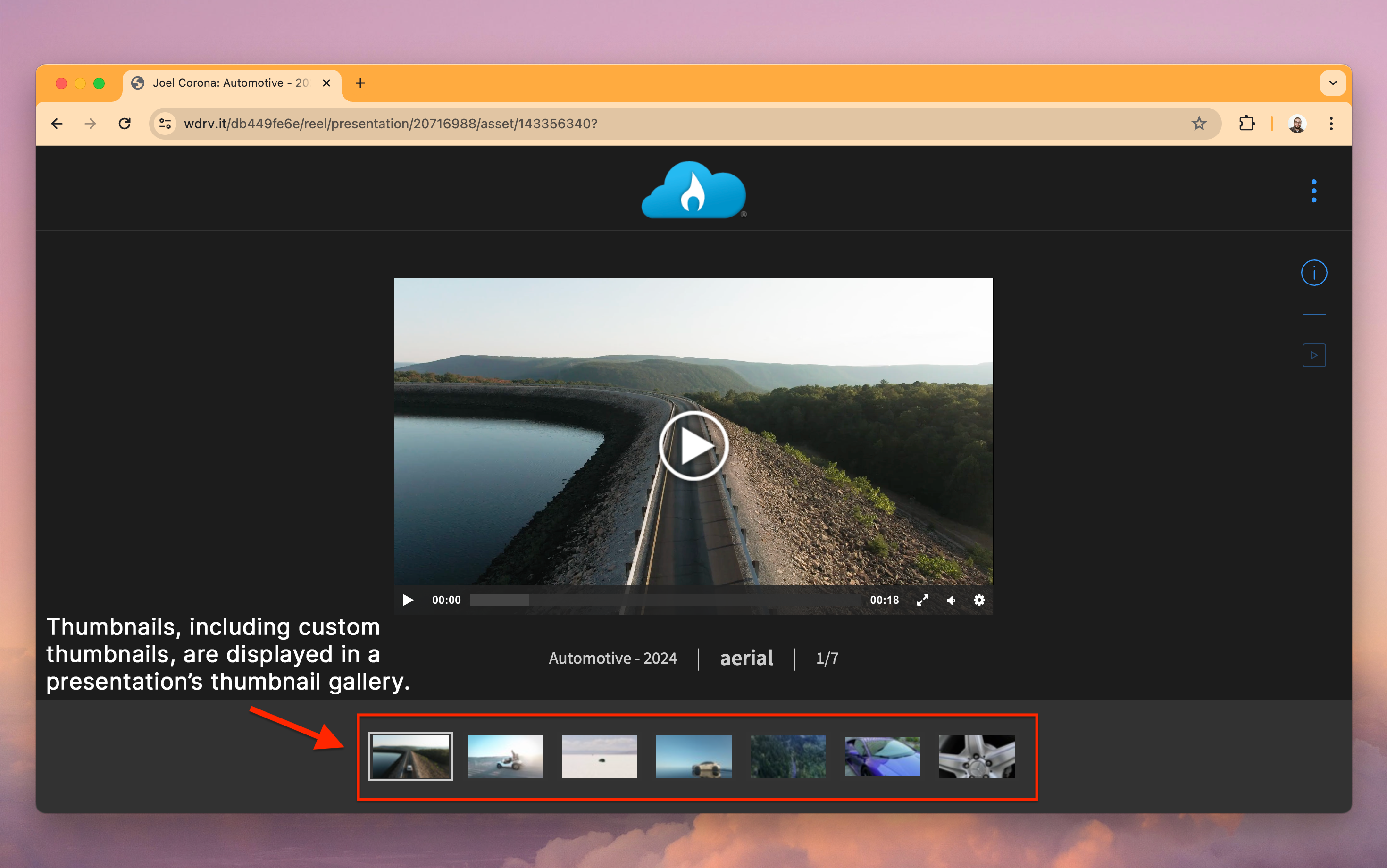Expand the tab search dropdown chevron
Viewport: 1387px width, 868px height.
(1332, 83)
